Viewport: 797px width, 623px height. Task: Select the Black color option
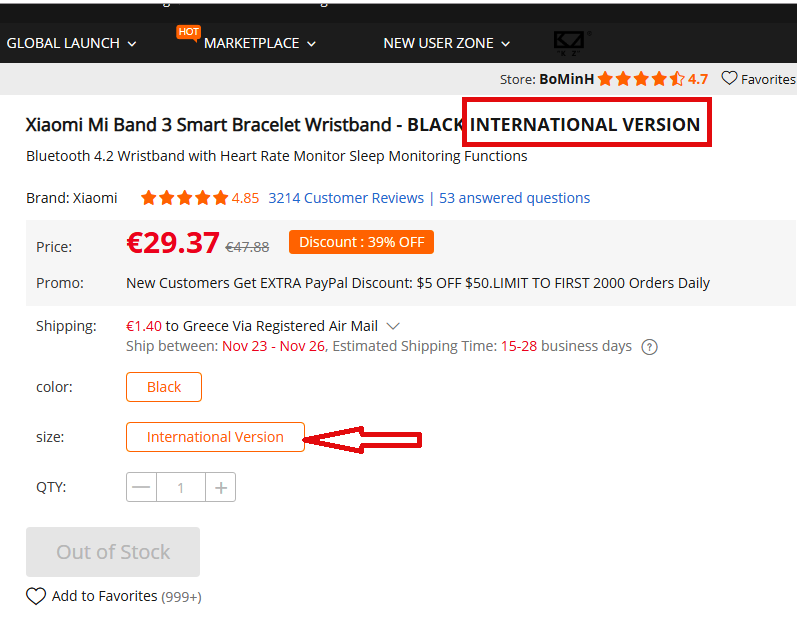(164, 387)
